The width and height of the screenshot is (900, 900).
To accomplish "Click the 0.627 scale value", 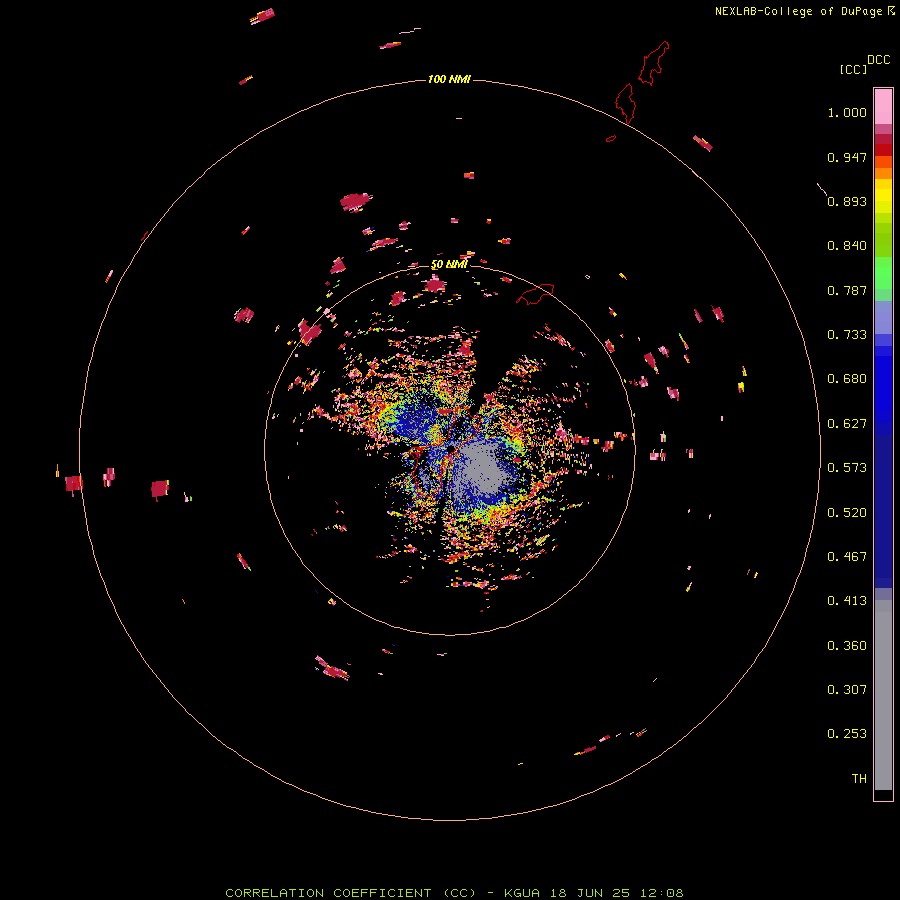I will pos(847,424).
